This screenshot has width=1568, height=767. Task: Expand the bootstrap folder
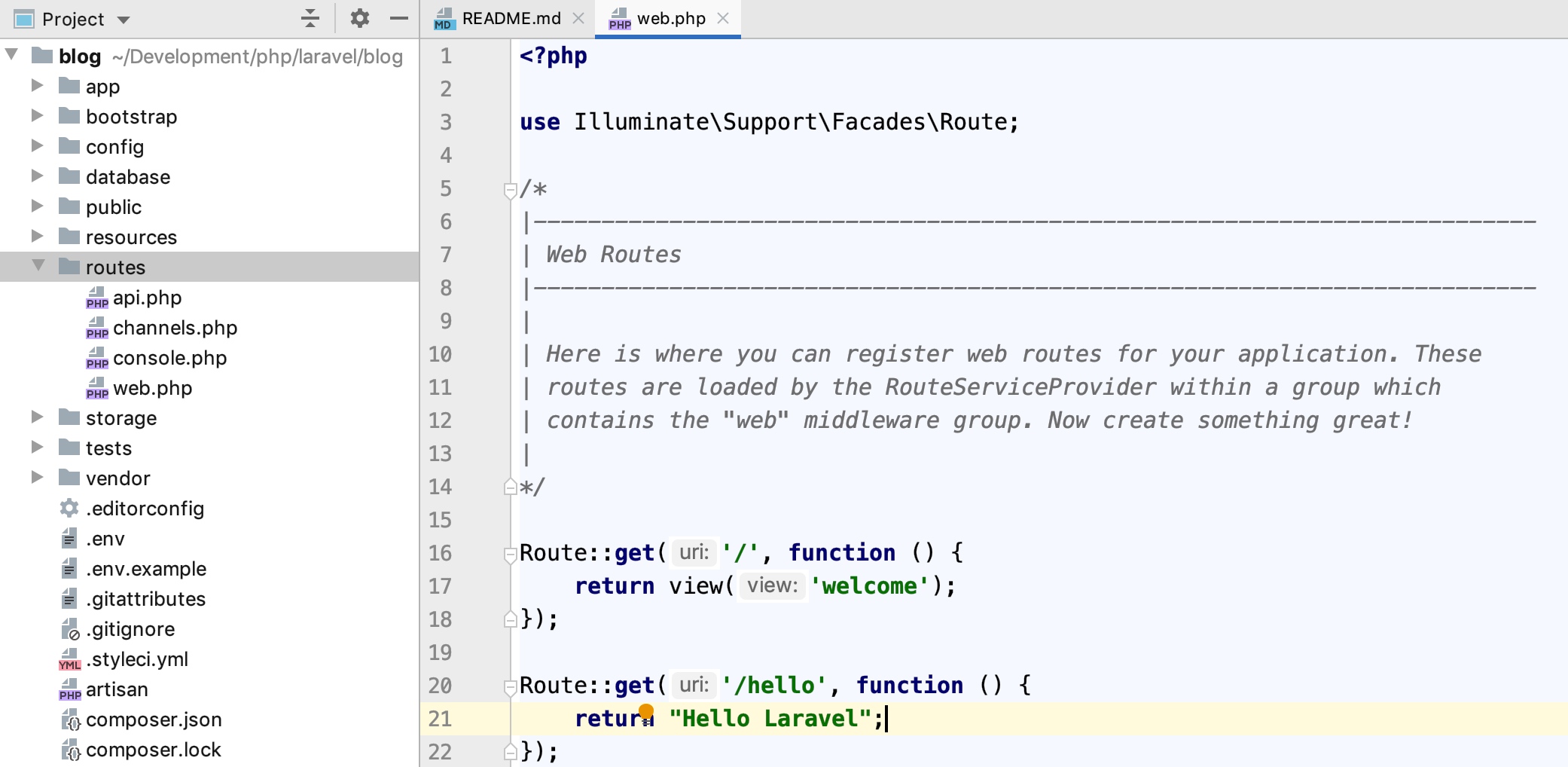37,115
